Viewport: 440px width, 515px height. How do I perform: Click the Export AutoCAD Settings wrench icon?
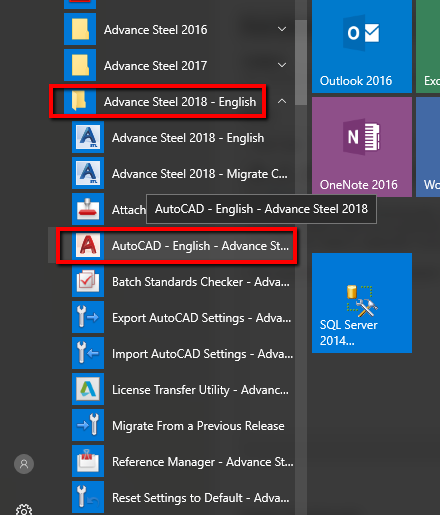pos(88,317)
